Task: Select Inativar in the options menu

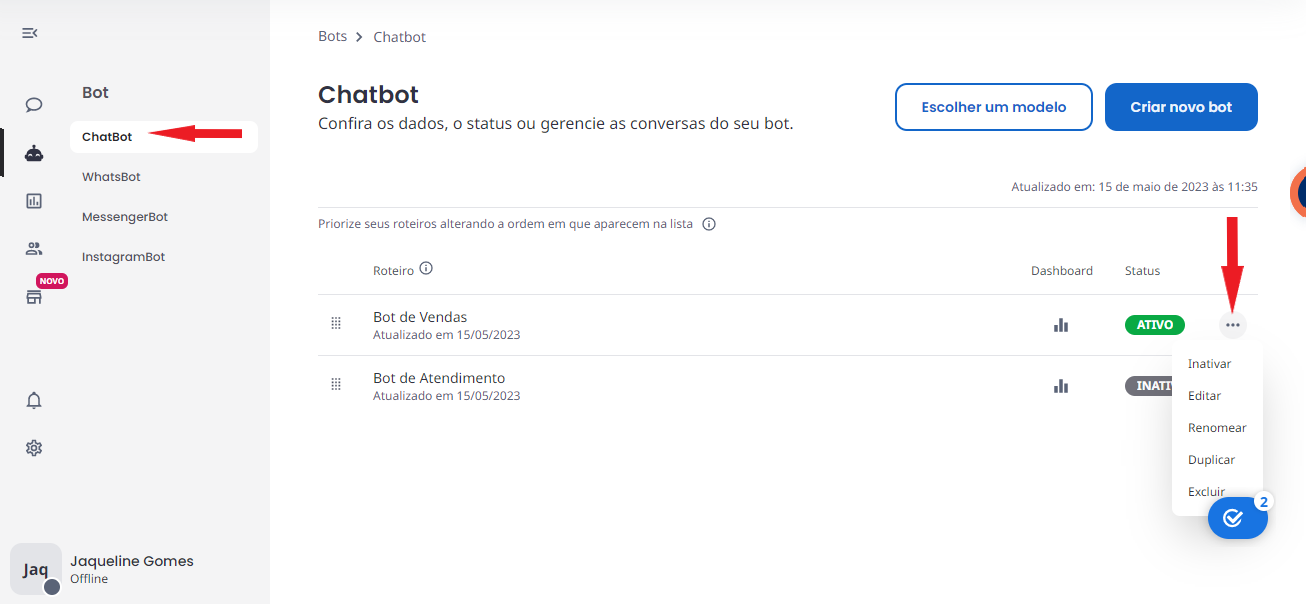Action: point(1209,364)
